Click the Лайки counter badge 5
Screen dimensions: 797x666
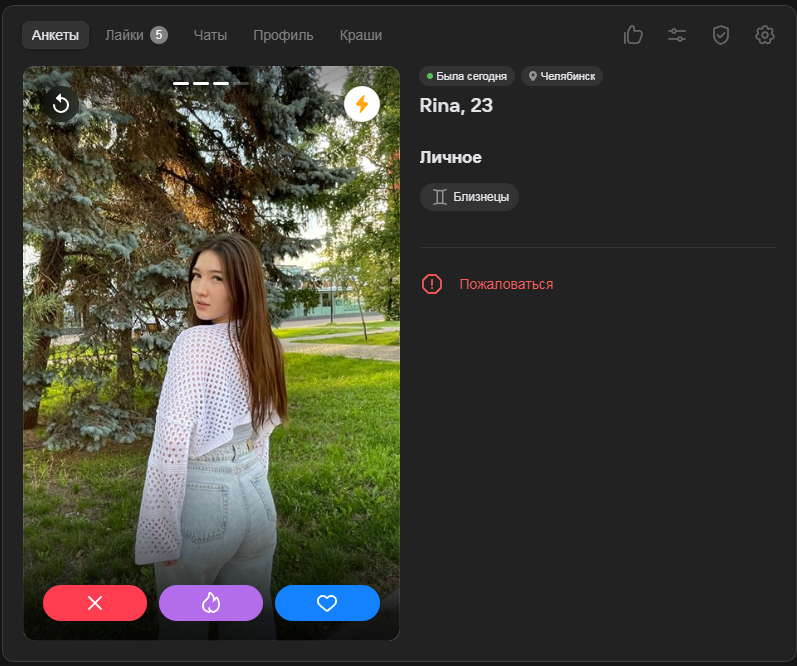pos(159,35)
